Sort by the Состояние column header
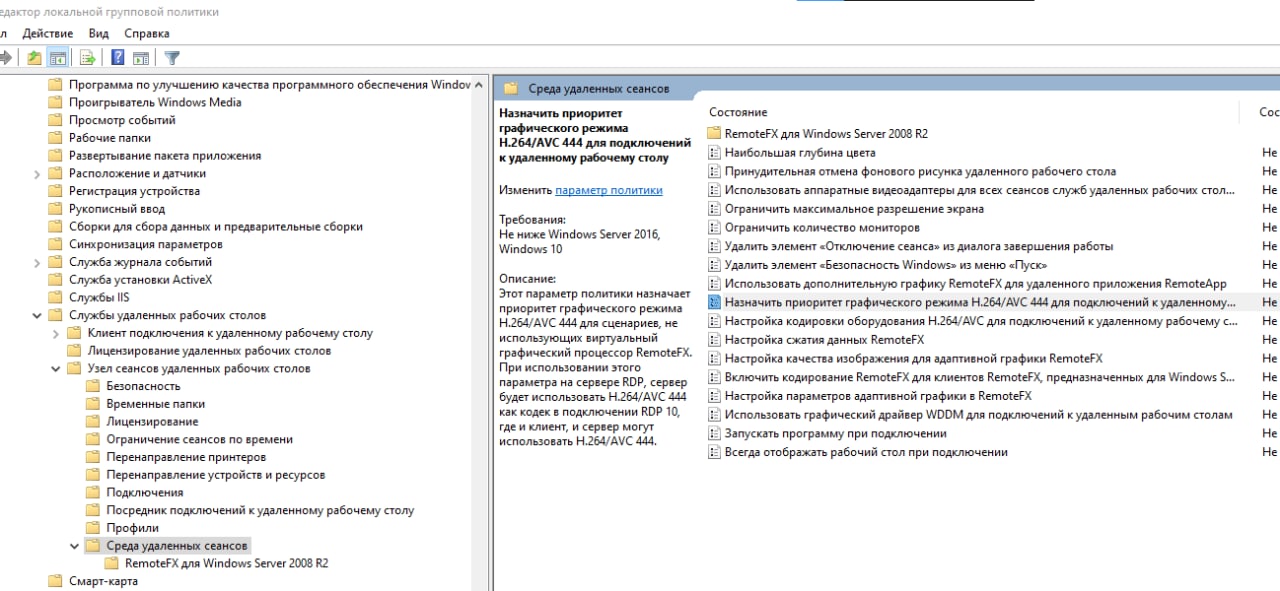1280x591 pixels. [x=738, y=112]
